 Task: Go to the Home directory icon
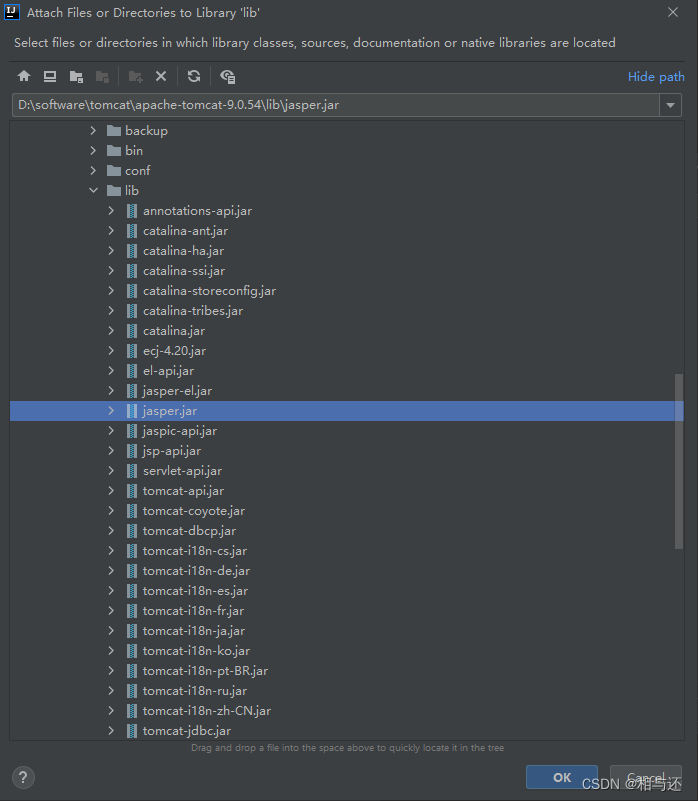24,77
